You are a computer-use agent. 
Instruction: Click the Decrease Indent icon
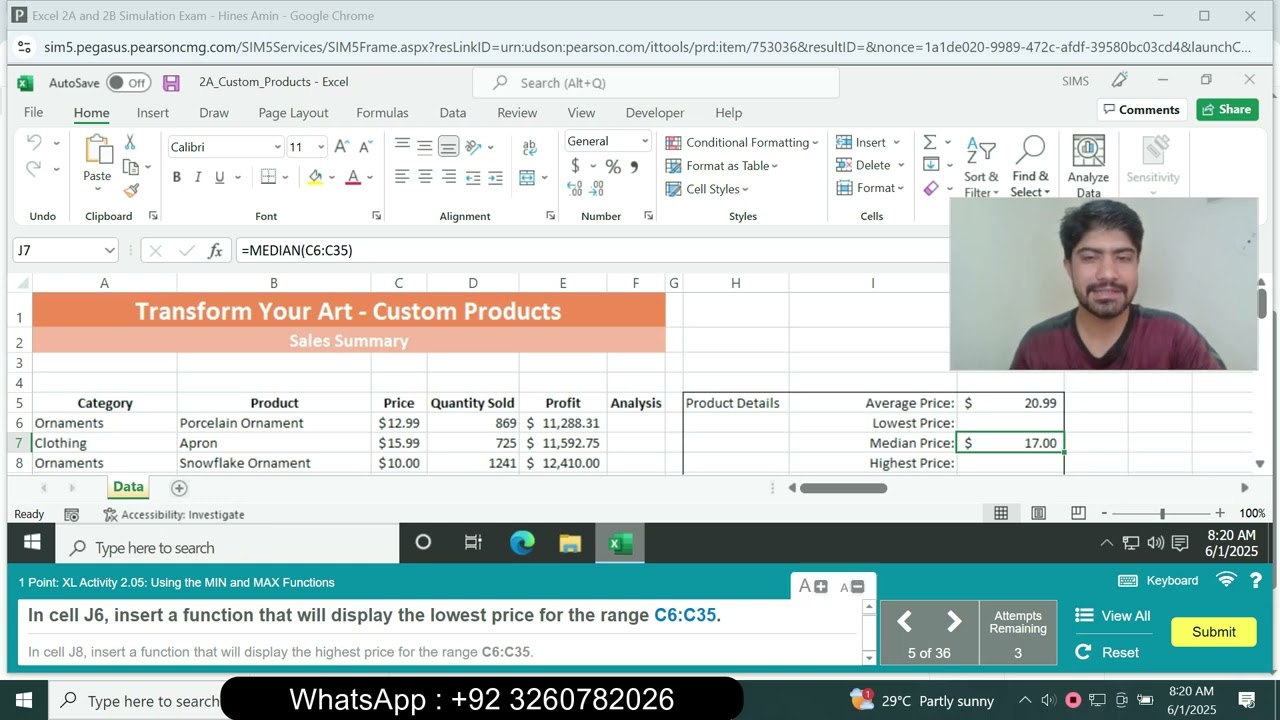473,177
